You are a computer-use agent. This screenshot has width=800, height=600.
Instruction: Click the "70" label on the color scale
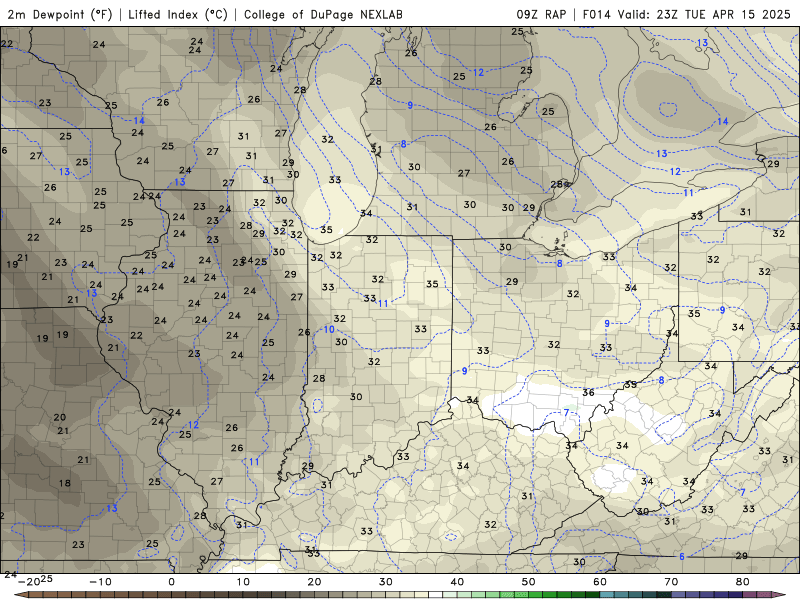pos(671,582)
